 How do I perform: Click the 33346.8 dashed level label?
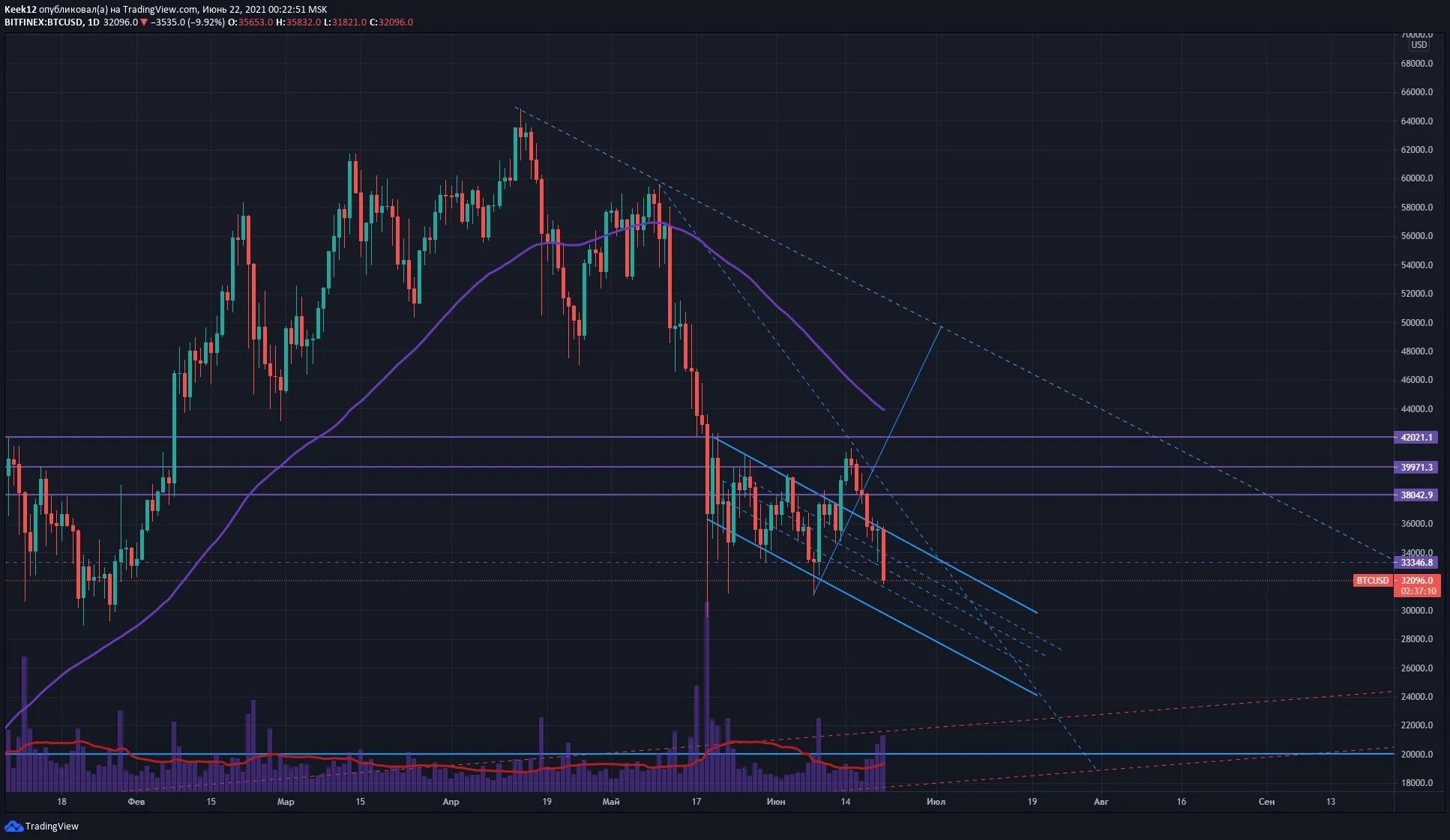pos(1416,562)
